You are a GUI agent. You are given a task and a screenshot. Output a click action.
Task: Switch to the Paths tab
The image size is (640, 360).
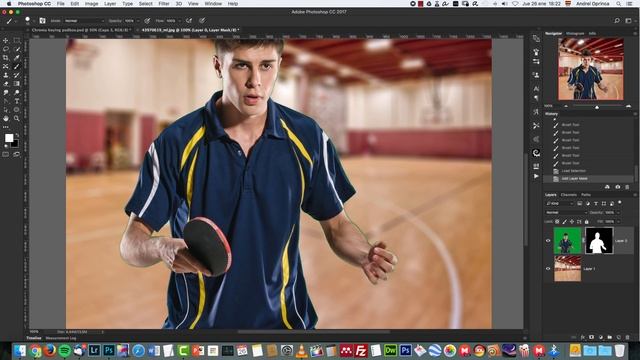[x=586, y=195]
